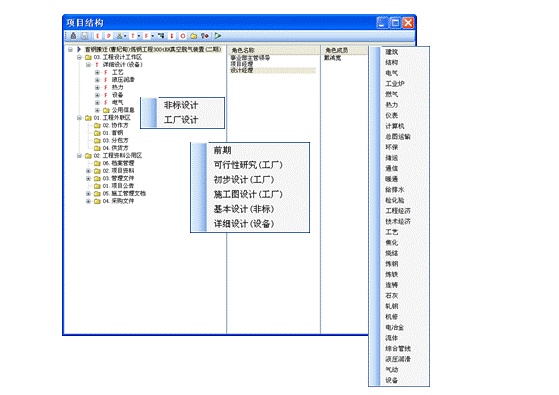This screenshot has height=395, width=559.
Task: Select 详细设计(设备) in the popup menu
Action: [x=243, y=224]
